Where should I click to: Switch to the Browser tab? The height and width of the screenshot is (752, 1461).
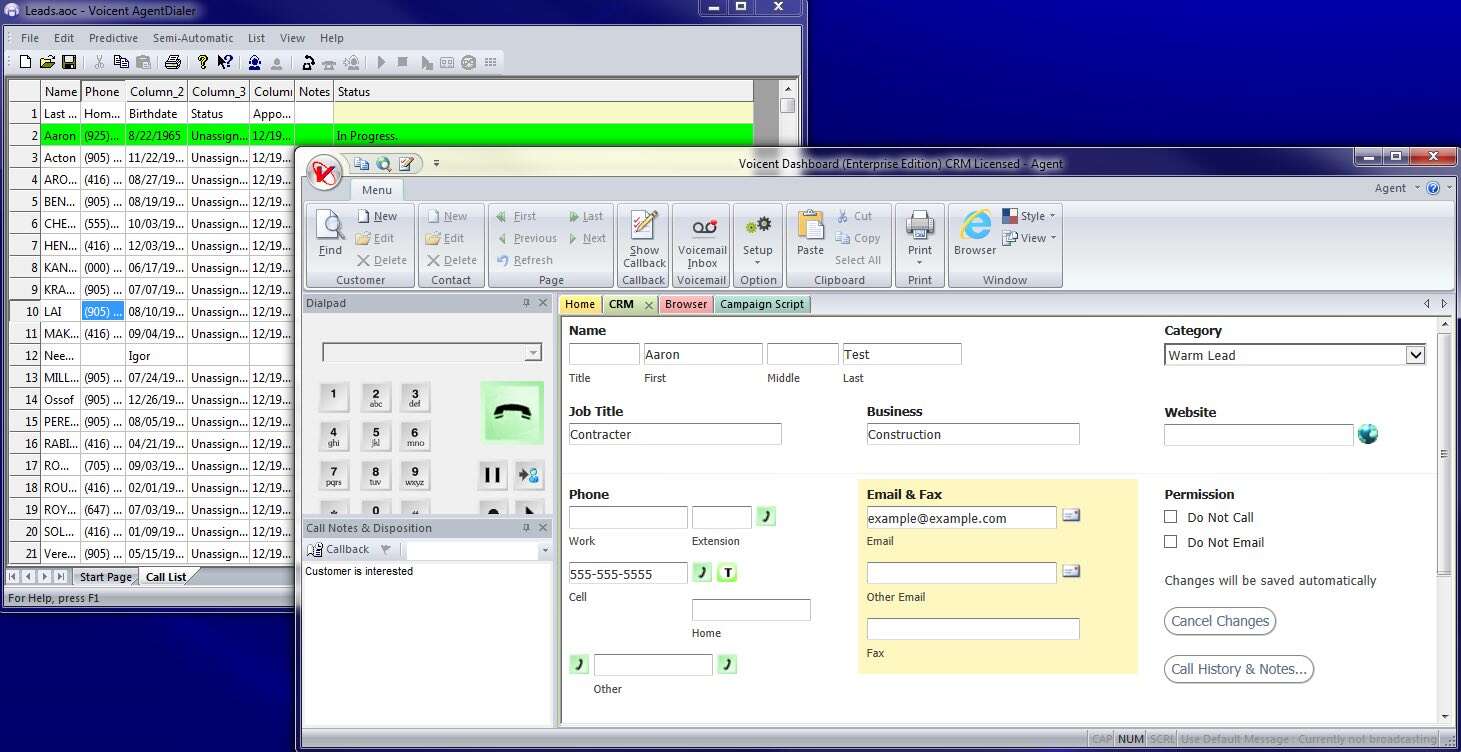pyautogui.click(x=686, y=304)
